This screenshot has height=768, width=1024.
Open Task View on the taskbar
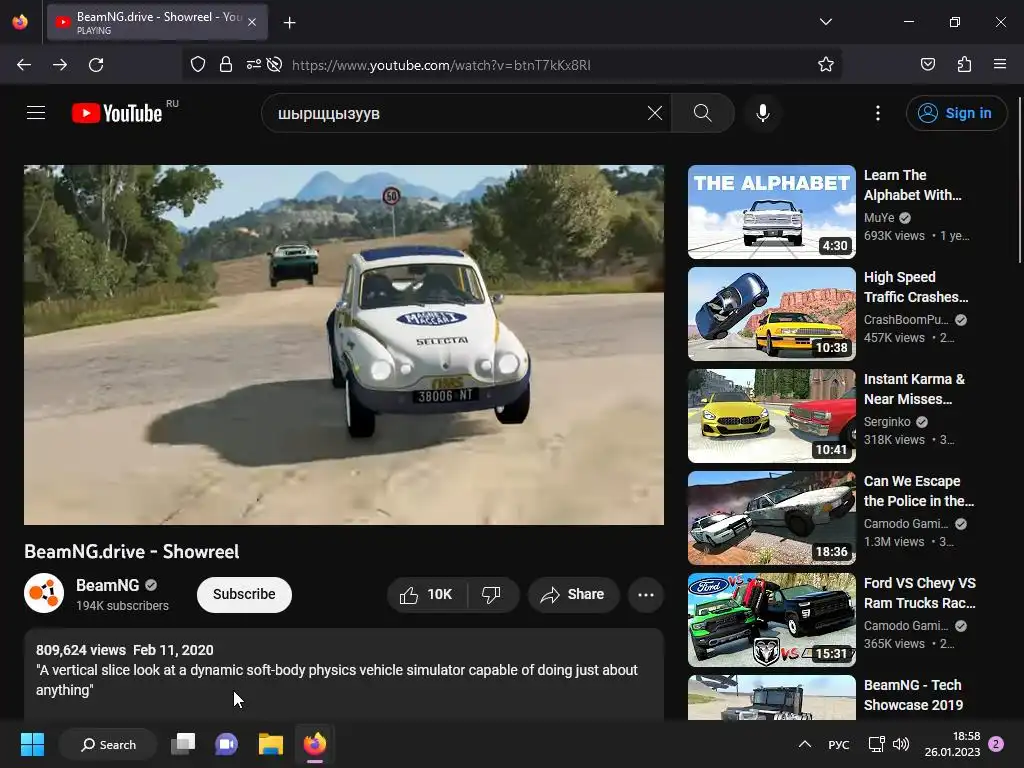pyautogui.click(x=183, y=744)
